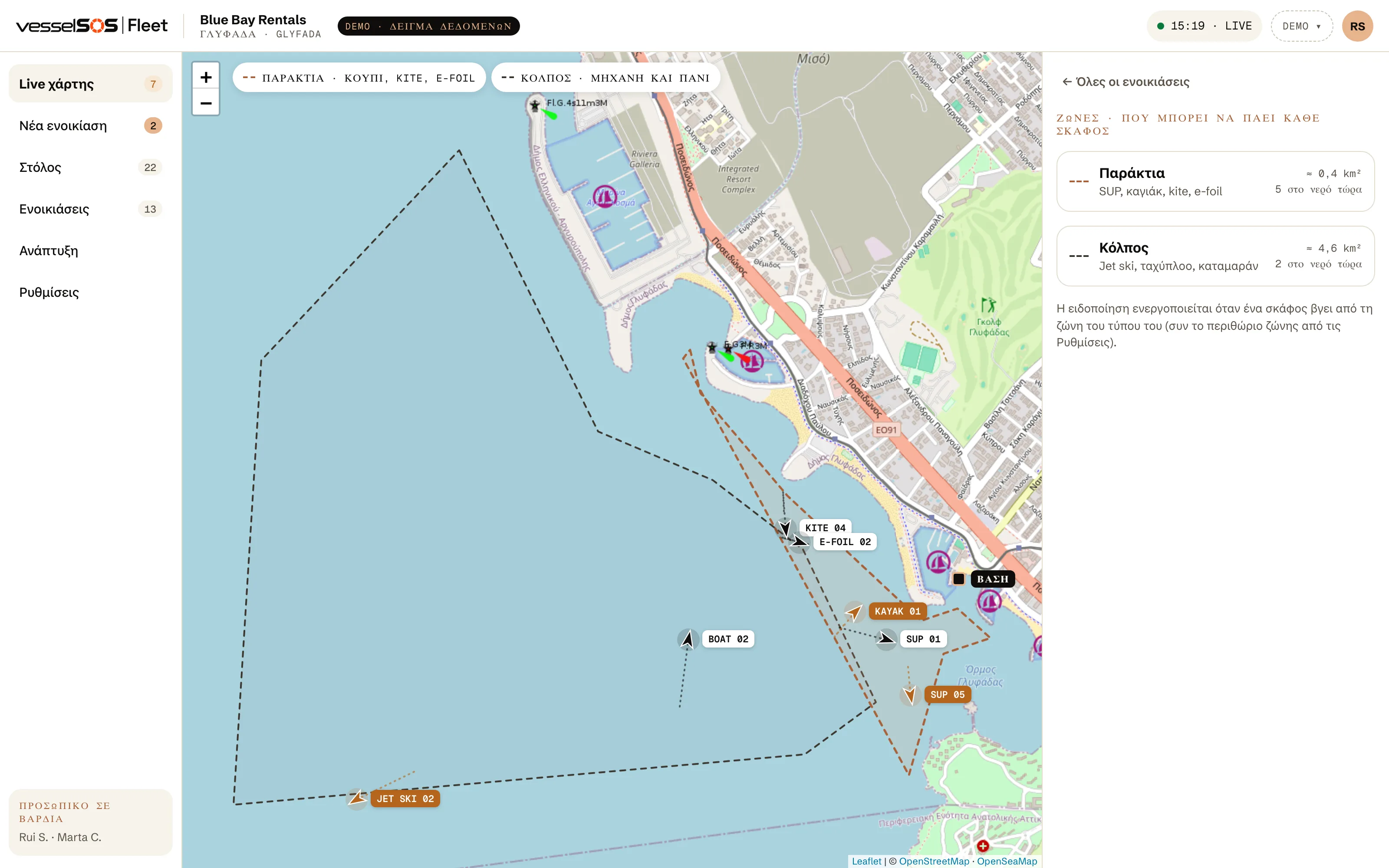This screenshot has height=868, width=1389.
Task: Click the E-FOIL 02 label
Action: coord(845,542)
